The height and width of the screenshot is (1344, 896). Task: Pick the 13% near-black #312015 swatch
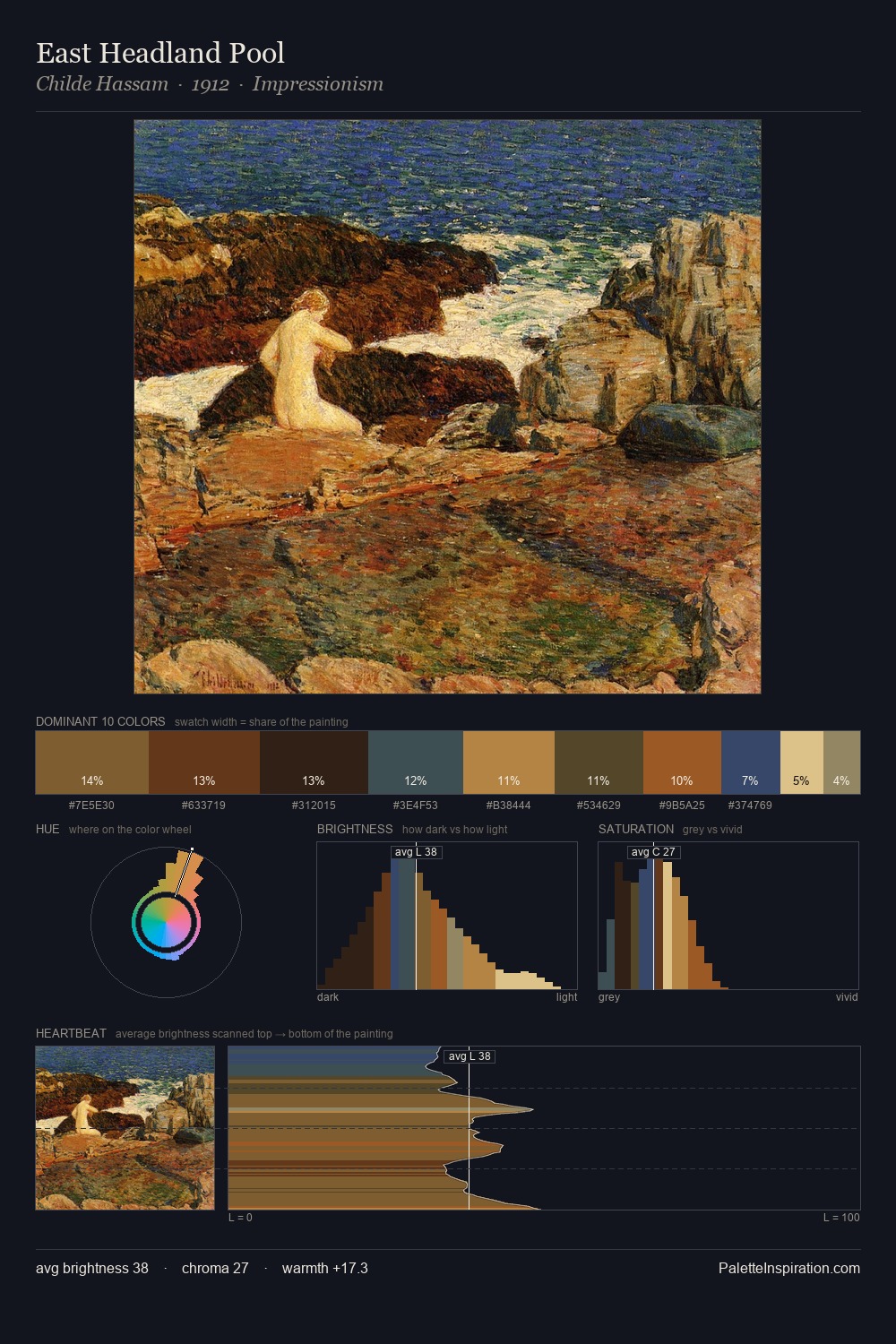click(x=314, y=762)
